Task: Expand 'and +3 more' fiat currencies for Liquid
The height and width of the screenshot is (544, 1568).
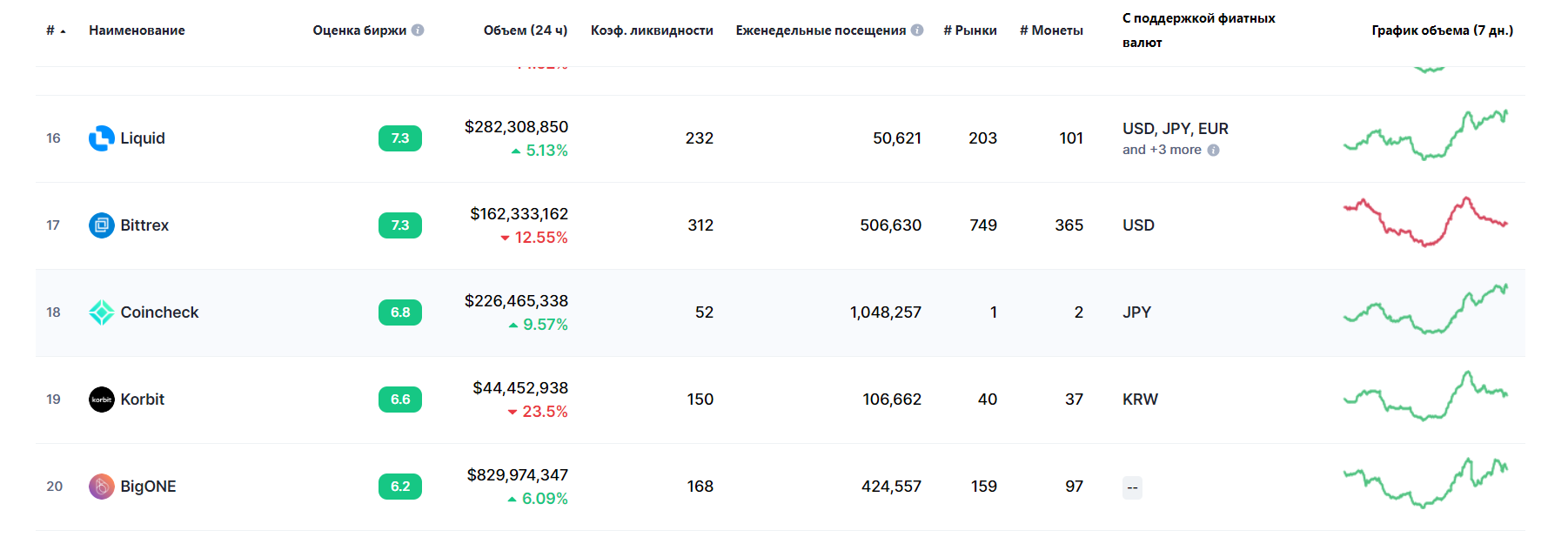Action: pos(1162,151)
